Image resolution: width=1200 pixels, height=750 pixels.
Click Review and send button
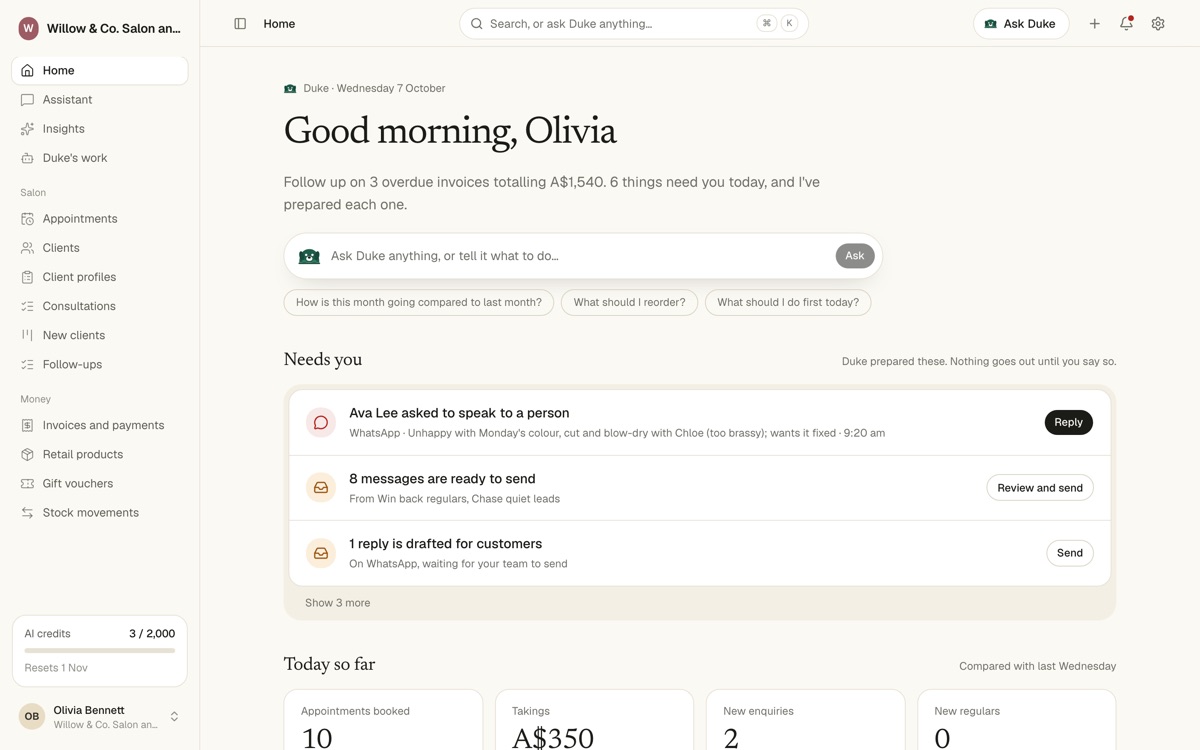tap(1040, 488)
